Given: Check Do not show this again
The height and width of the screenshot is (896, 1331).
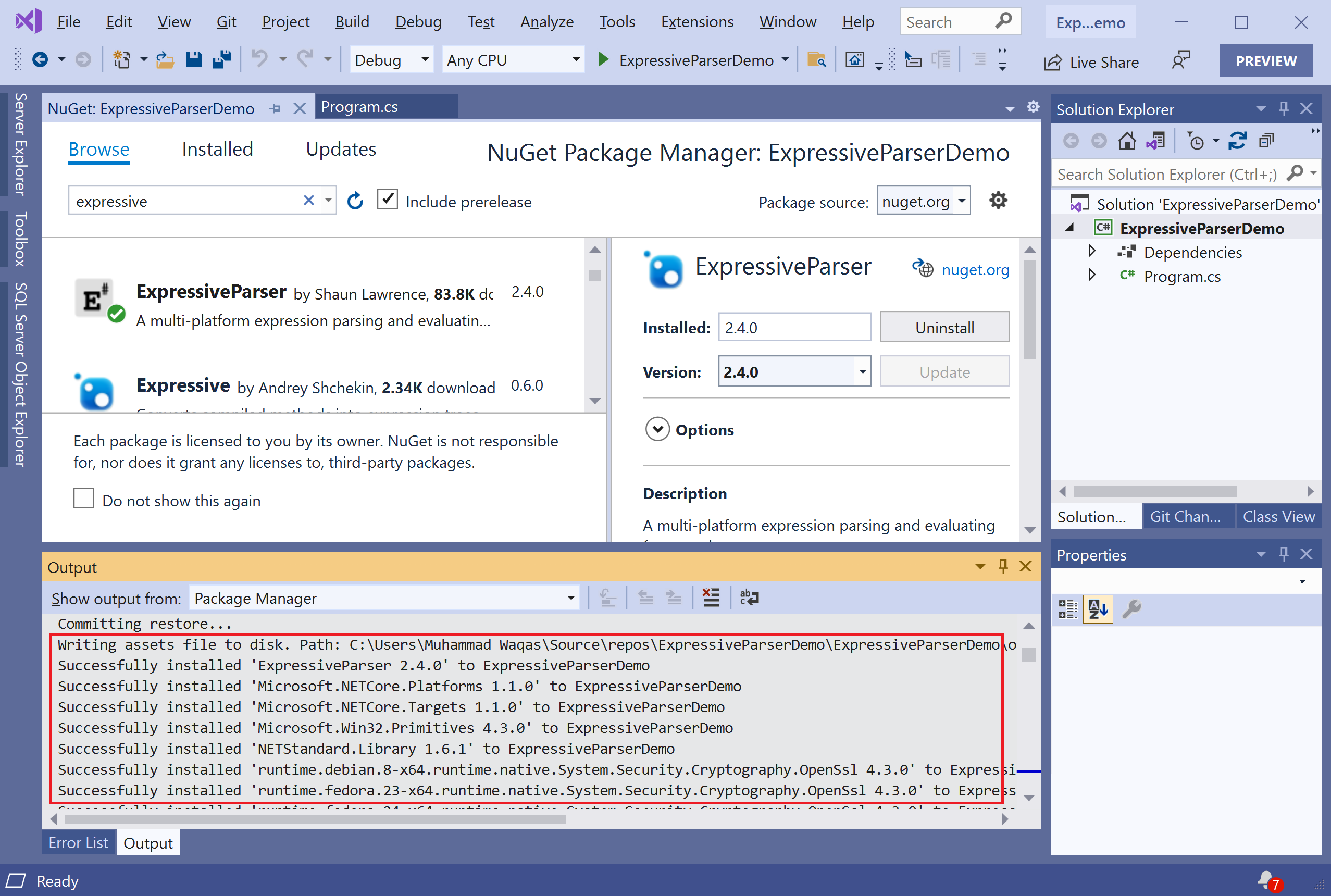Looking at the screenshot, I should (x=84, y=499).
